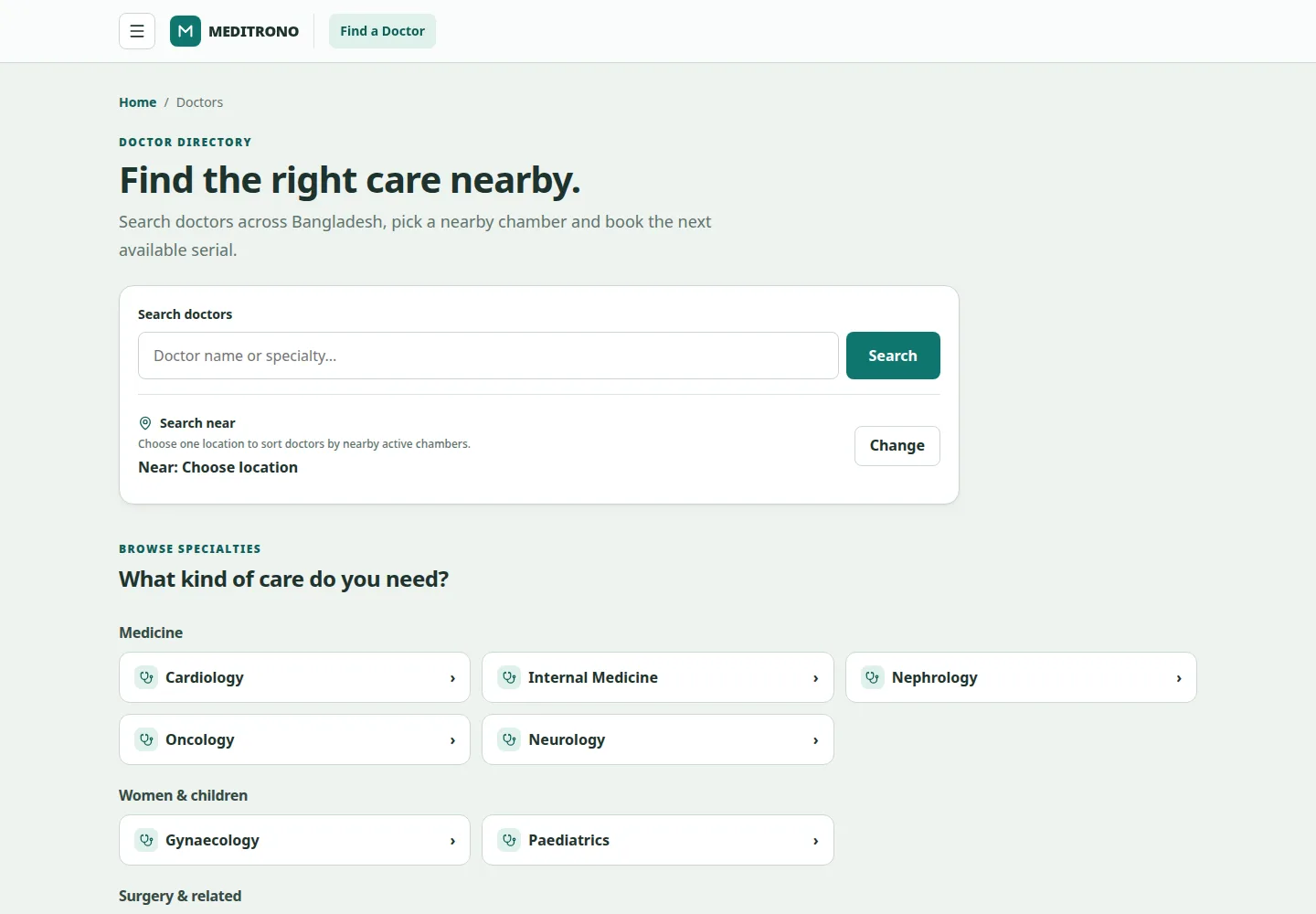Screen dimensions: 1316x914
Task: Click the Meditrono M logo
Action: (186, 31)
